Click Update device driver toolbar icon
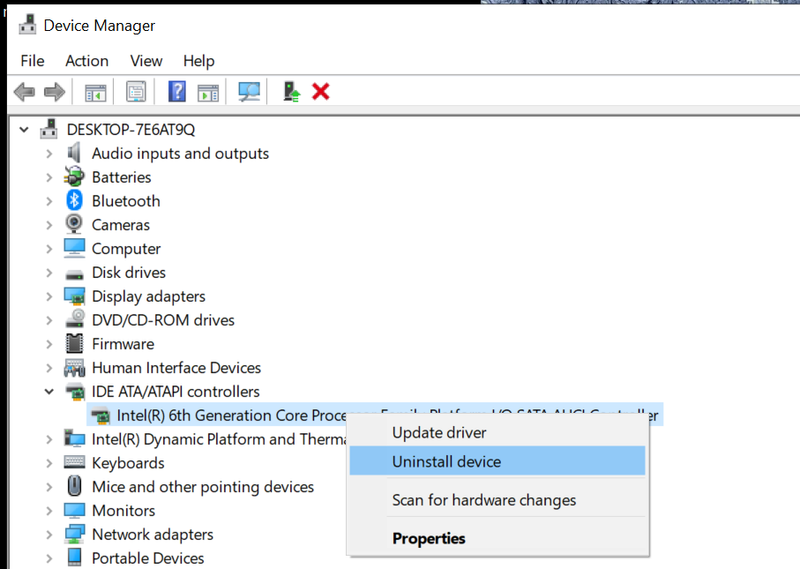 click(291, 92)
